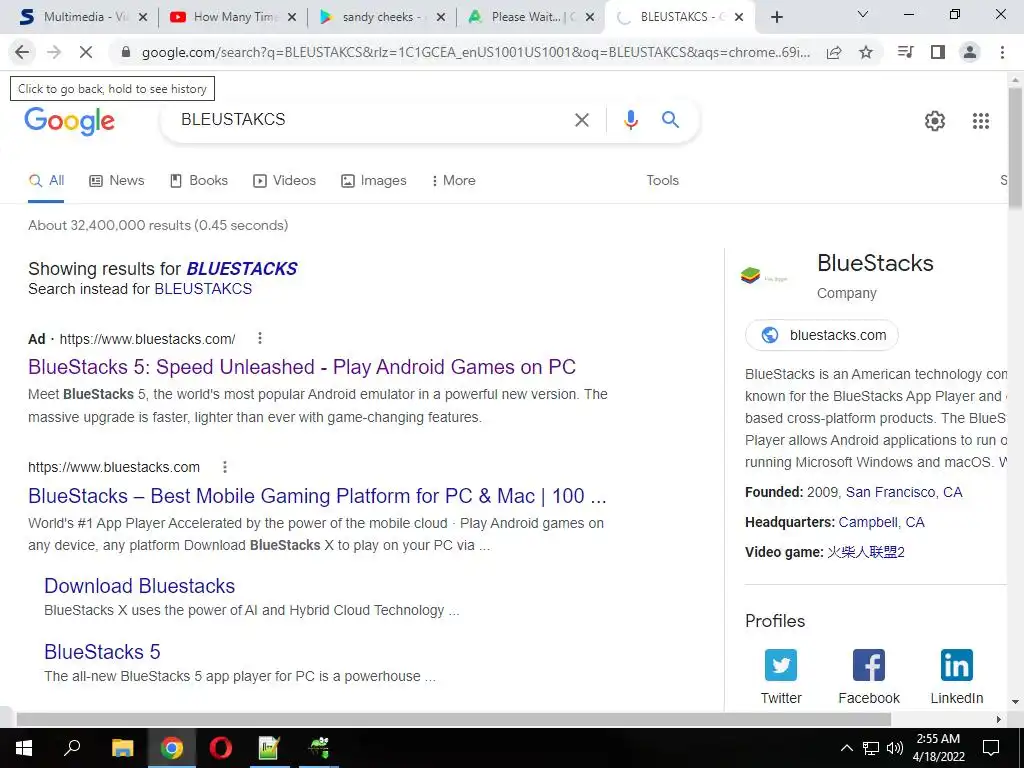Open tab search chevron in title bar

point(863,14)
